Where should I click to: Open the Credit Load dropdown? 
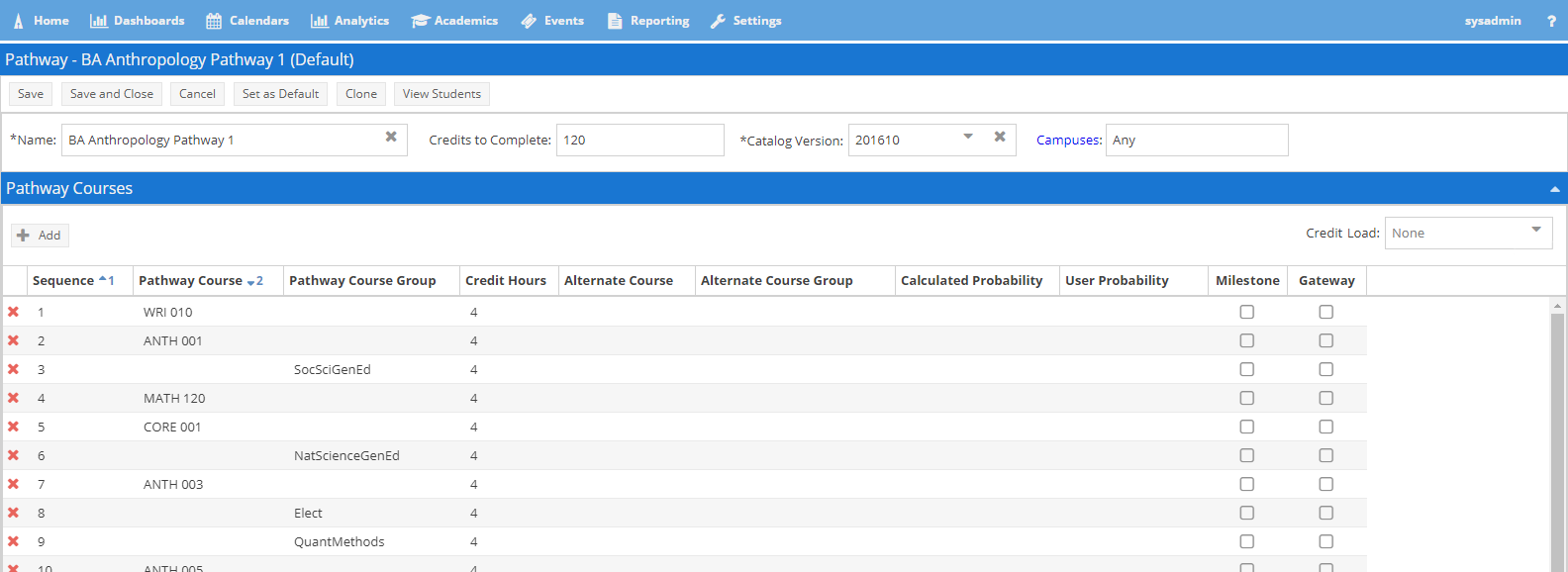tap(1469, 234)
